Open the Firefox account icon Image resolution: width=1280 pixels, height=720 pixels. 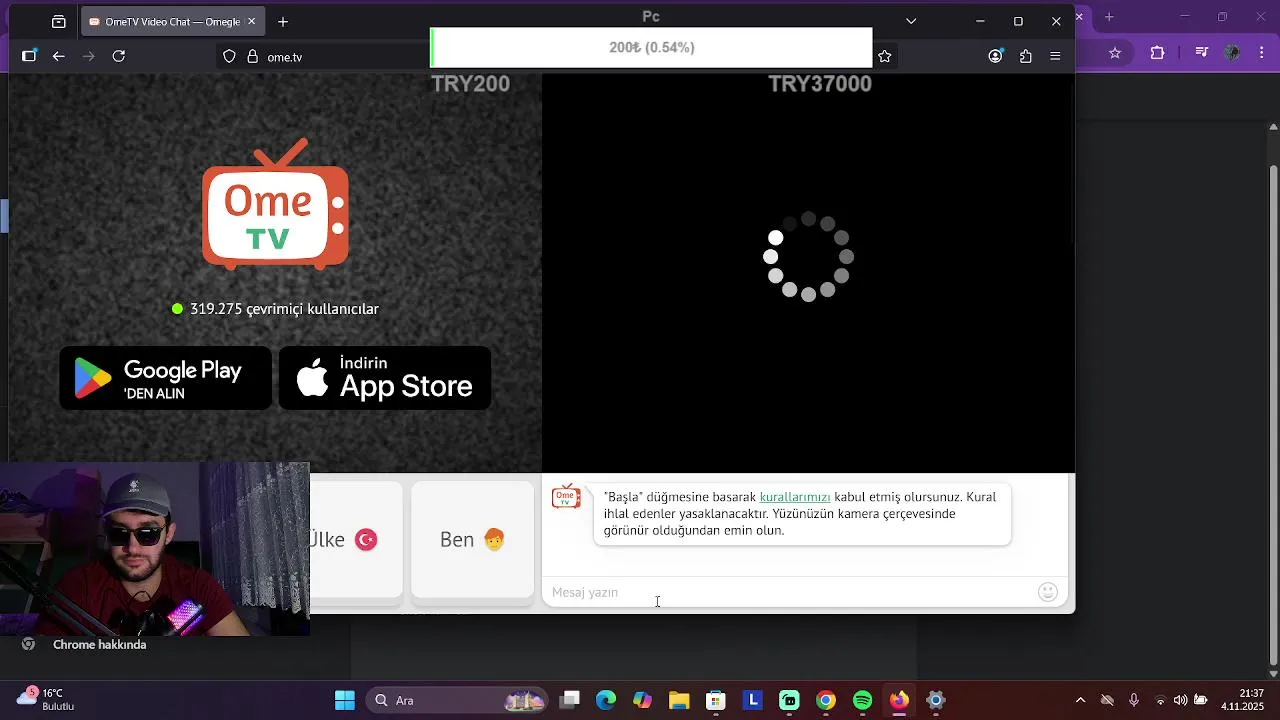(995, 56)
